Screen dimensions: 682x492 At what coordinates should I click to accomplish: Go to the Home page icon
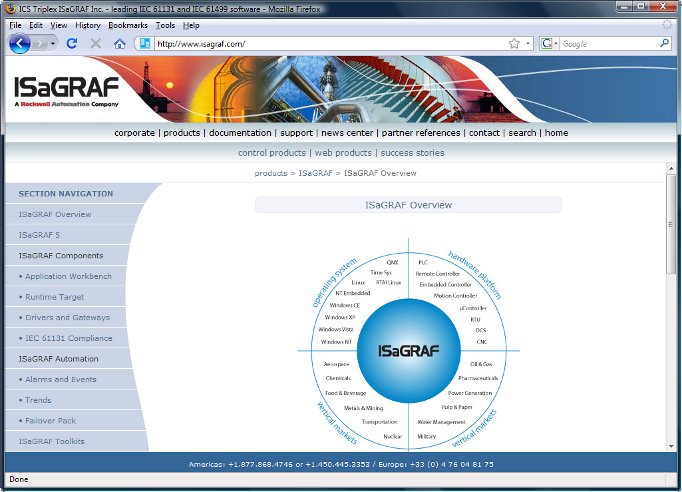point(120,44)
